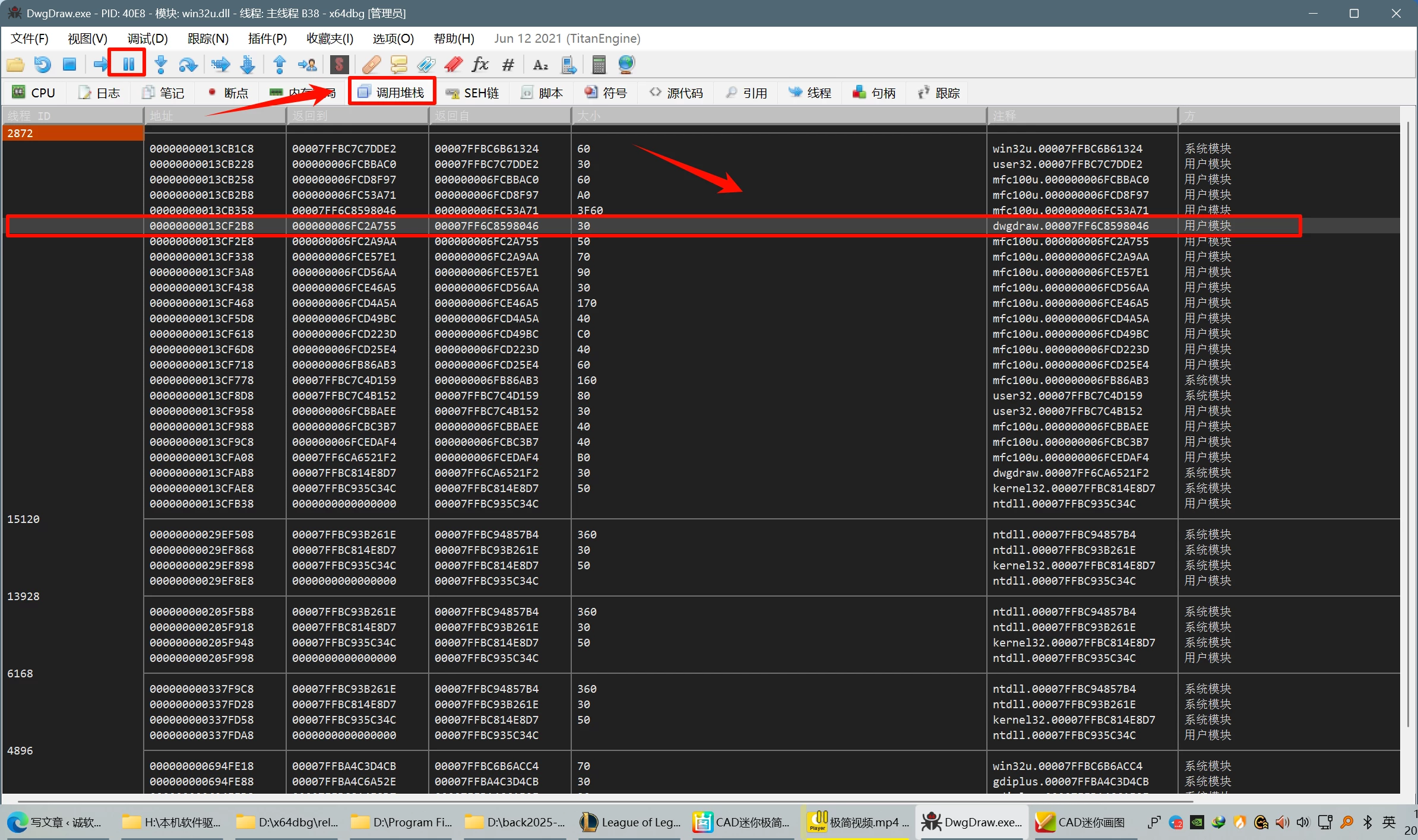This screenshot has width=1418, height=840.
Task: Open the Patches bandage icon
Action: (371, 64)
